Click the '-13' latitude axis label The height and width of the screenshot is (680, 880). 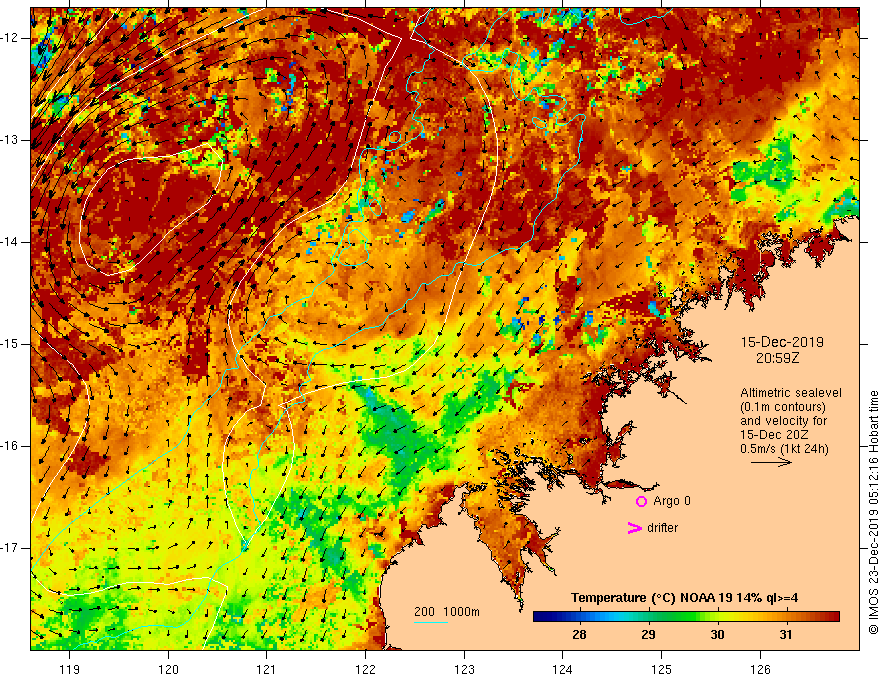[x=10, y=140]
